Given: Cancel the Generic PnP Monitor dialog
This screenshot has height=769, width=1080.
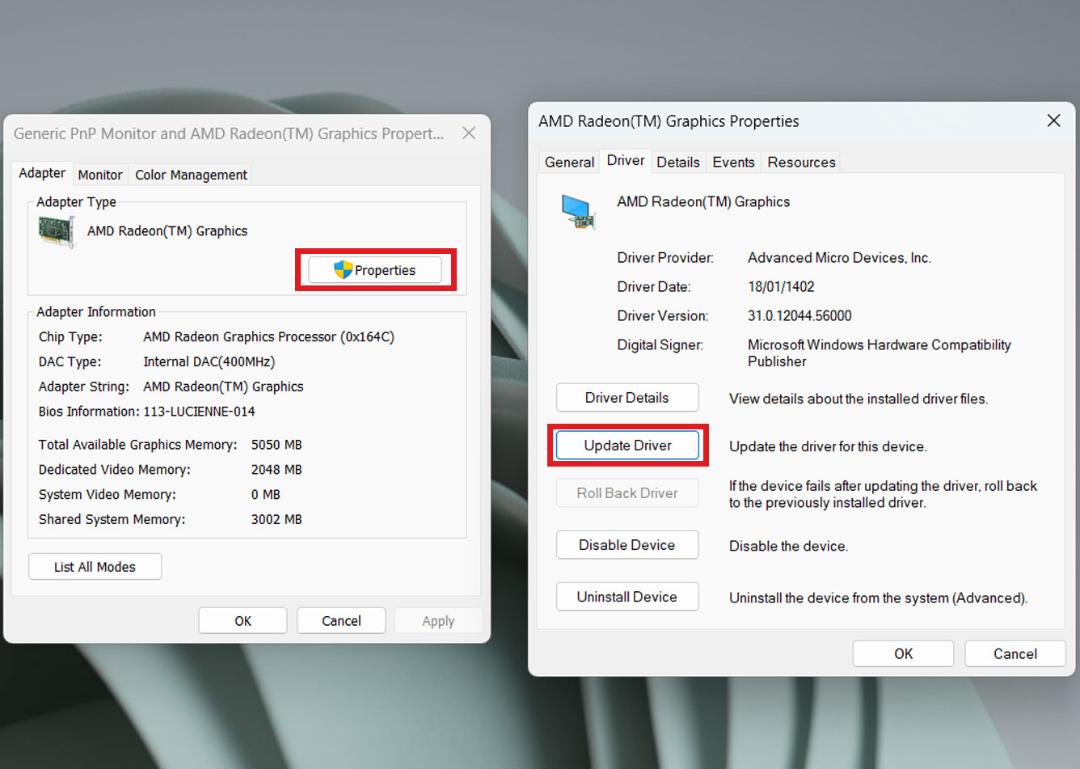Looking at the screenshot, I should click(x=341, y=621).
